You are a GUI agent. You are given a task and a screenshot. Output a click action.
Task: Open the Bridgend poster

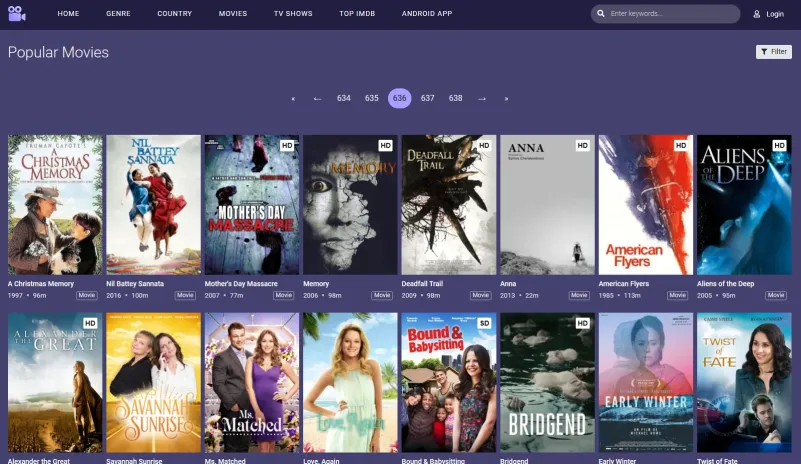547,383
